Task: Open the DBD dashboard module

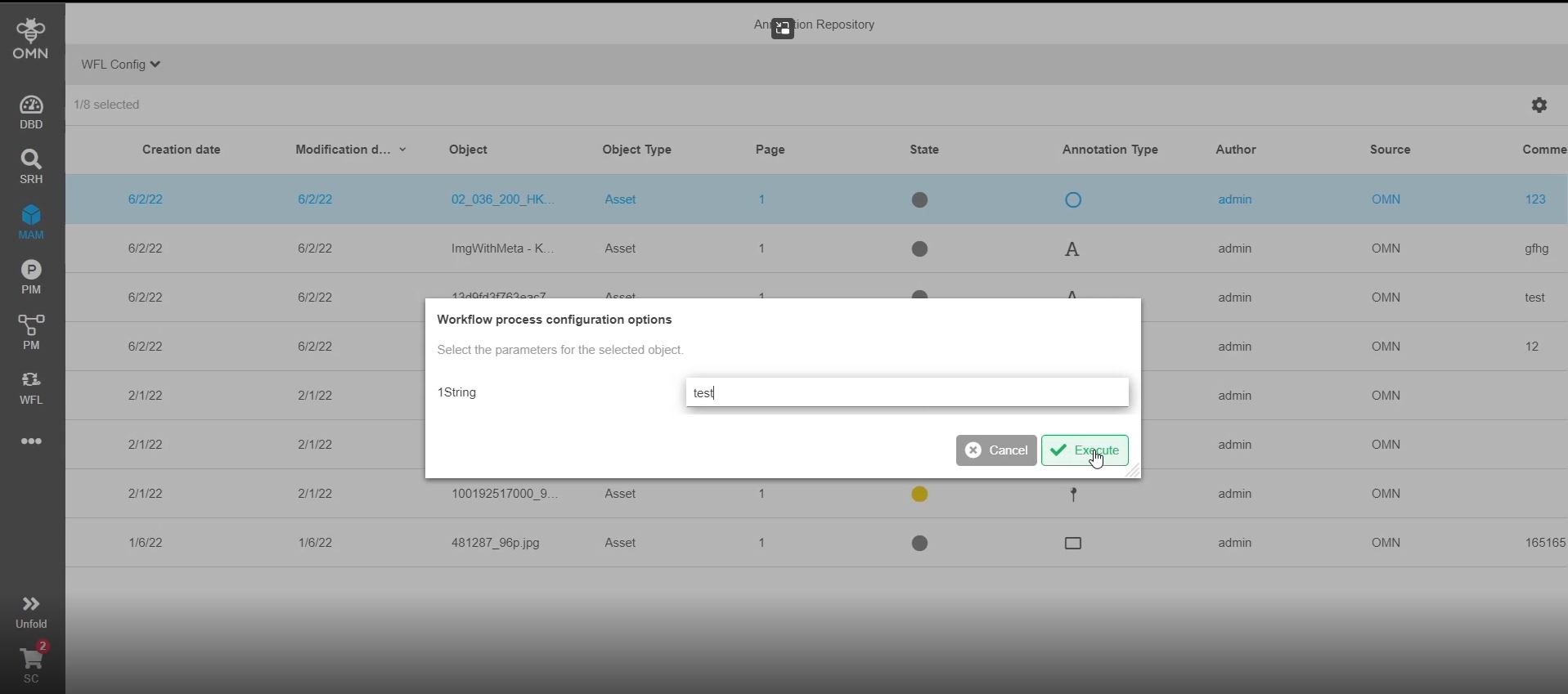Action: [31, 112]
